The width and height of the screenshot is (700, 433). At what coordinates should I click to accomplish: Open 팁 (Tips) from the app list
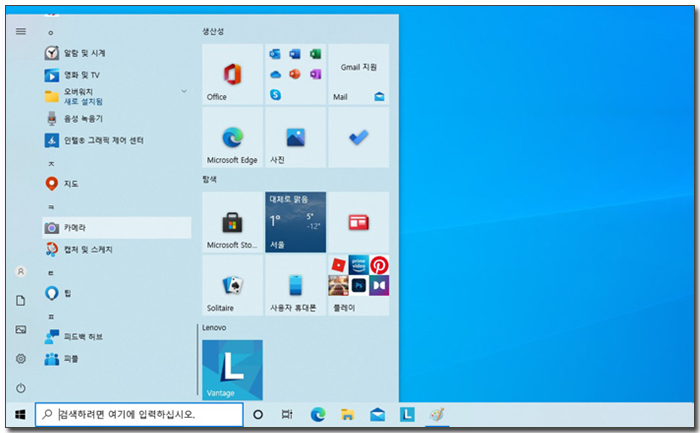117,293
